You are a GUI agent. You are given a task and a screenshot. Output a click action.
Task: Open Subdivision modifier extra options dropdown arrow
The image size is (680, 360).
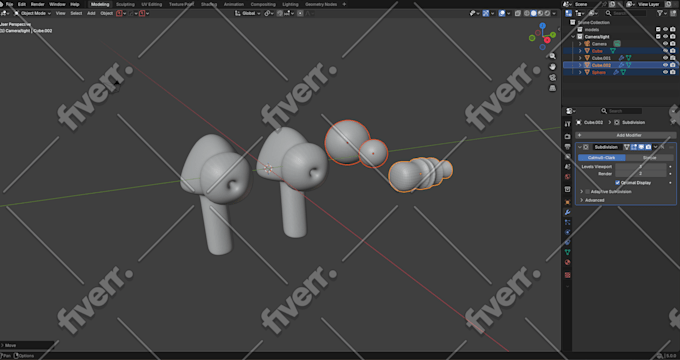pyautogui.click(x=655, y=147)
